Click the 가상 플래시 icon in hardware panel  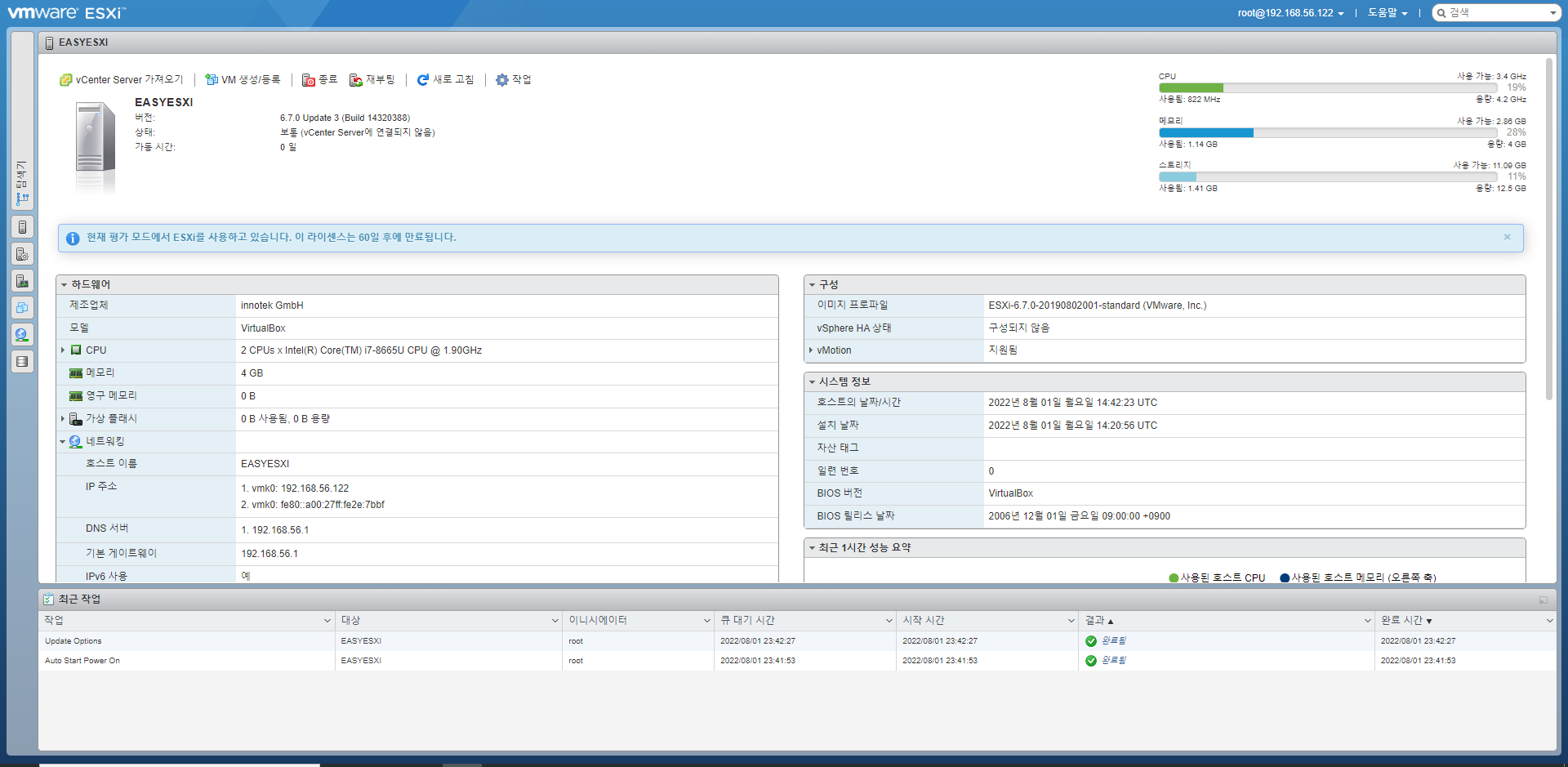(x=76, y=418)
